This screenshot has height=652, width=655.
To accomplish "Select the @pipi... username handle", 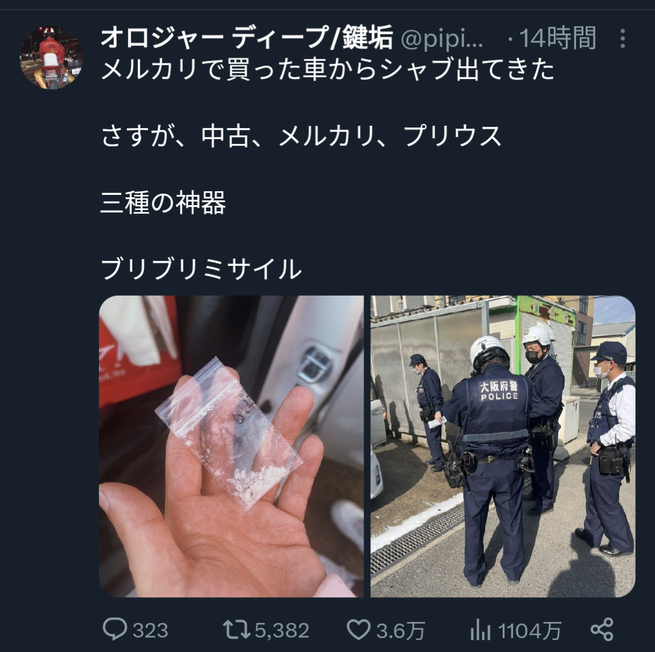I will pyautogui.click(x=442, y=39).
